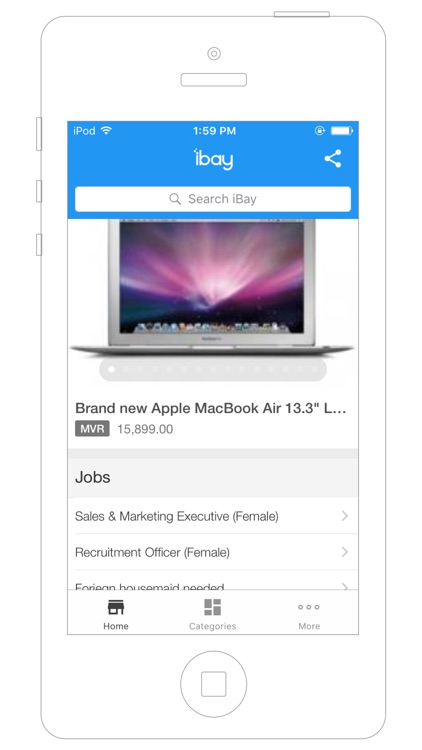The width and height of the screenshot is (422, 750).
Task: Open Brand new Apple MacBook Air listing
Action: (211, 408)
